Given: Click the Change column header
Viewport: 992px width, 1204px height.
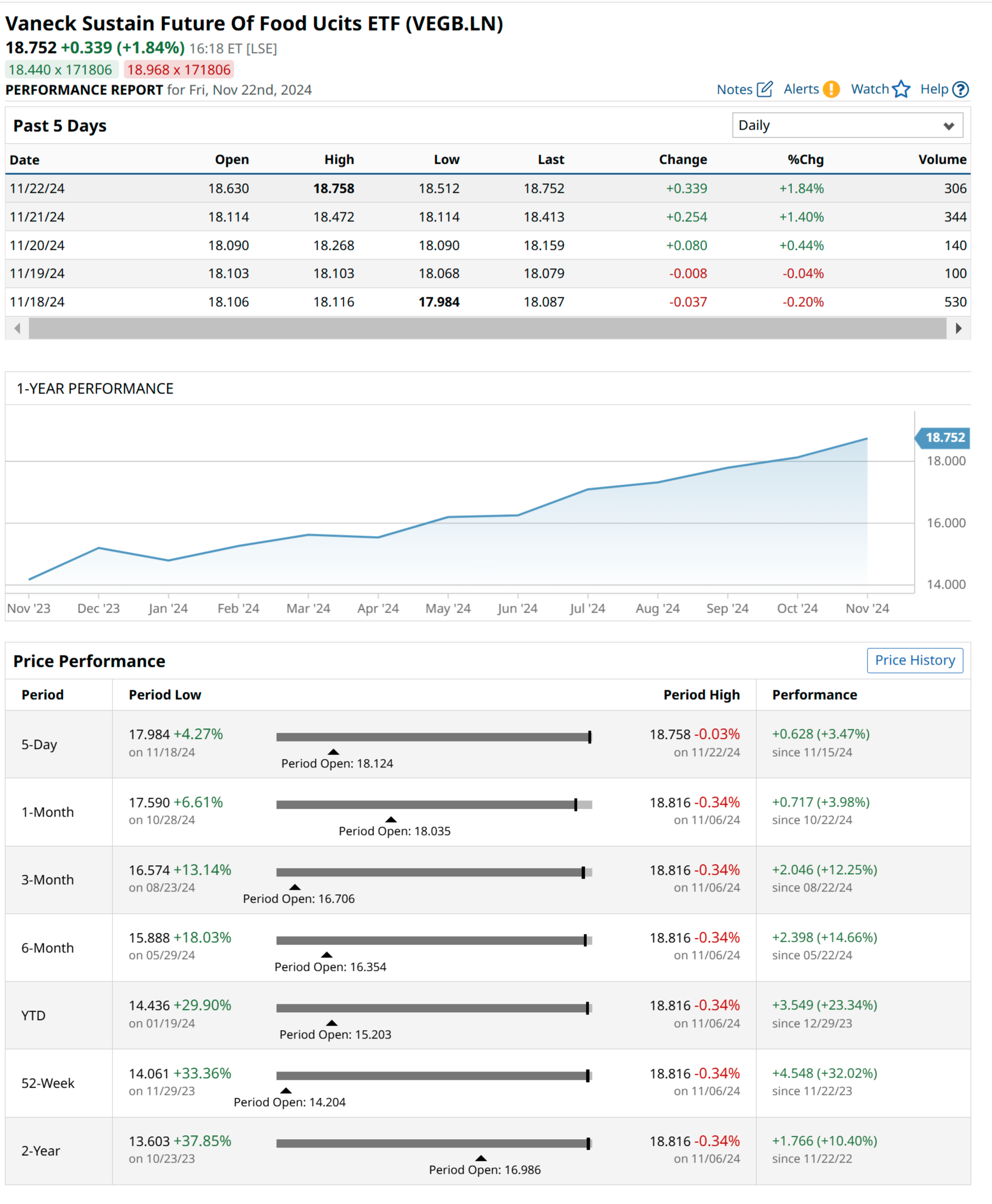Looking at the screenshot, I should point(683,159).
